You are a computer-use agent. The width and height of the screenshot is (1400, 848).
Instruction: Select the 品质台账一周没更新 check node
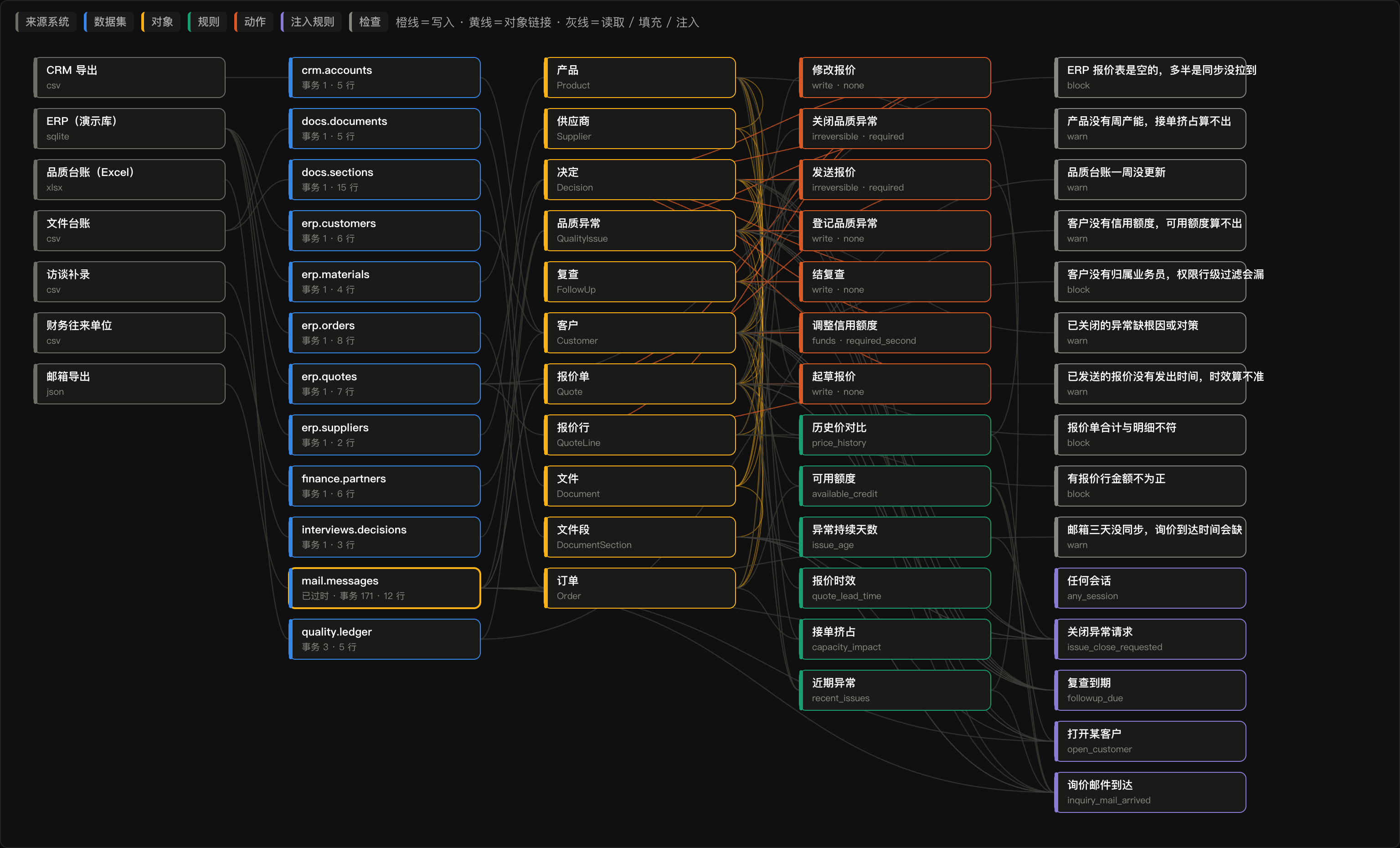[x=1150, y=180]
